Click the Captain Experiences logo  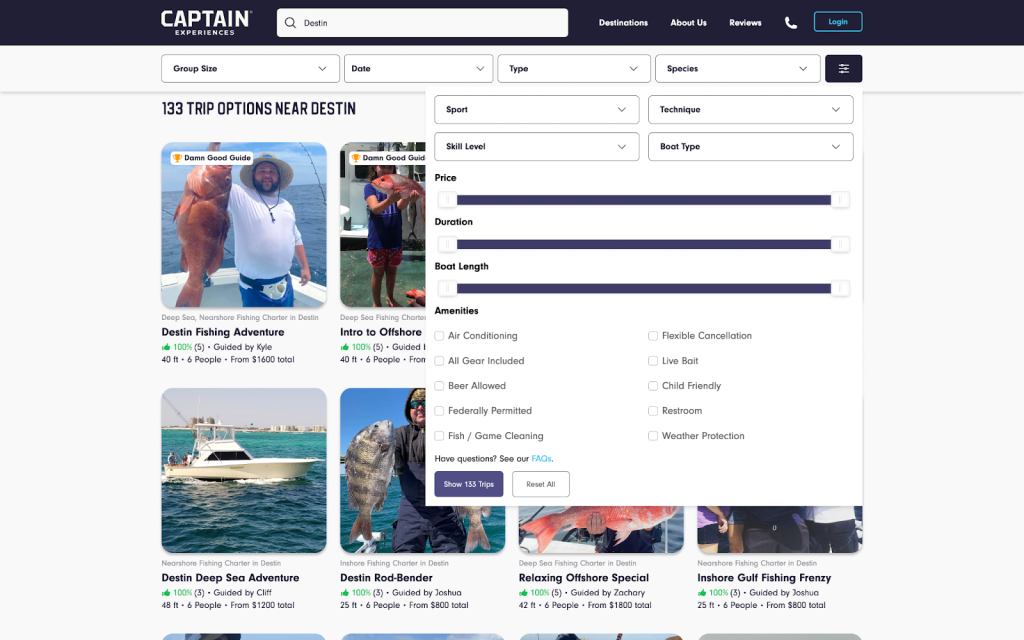pos(206,22)
